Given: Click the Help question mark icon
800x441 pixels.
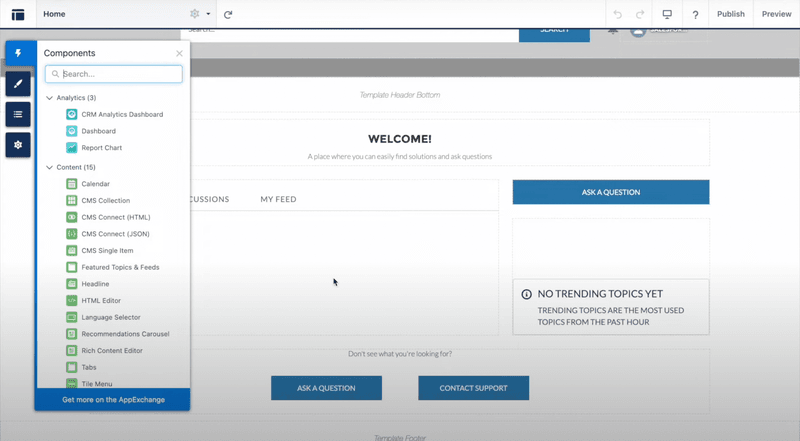Looking at the screenshot, I should point(695,14).
